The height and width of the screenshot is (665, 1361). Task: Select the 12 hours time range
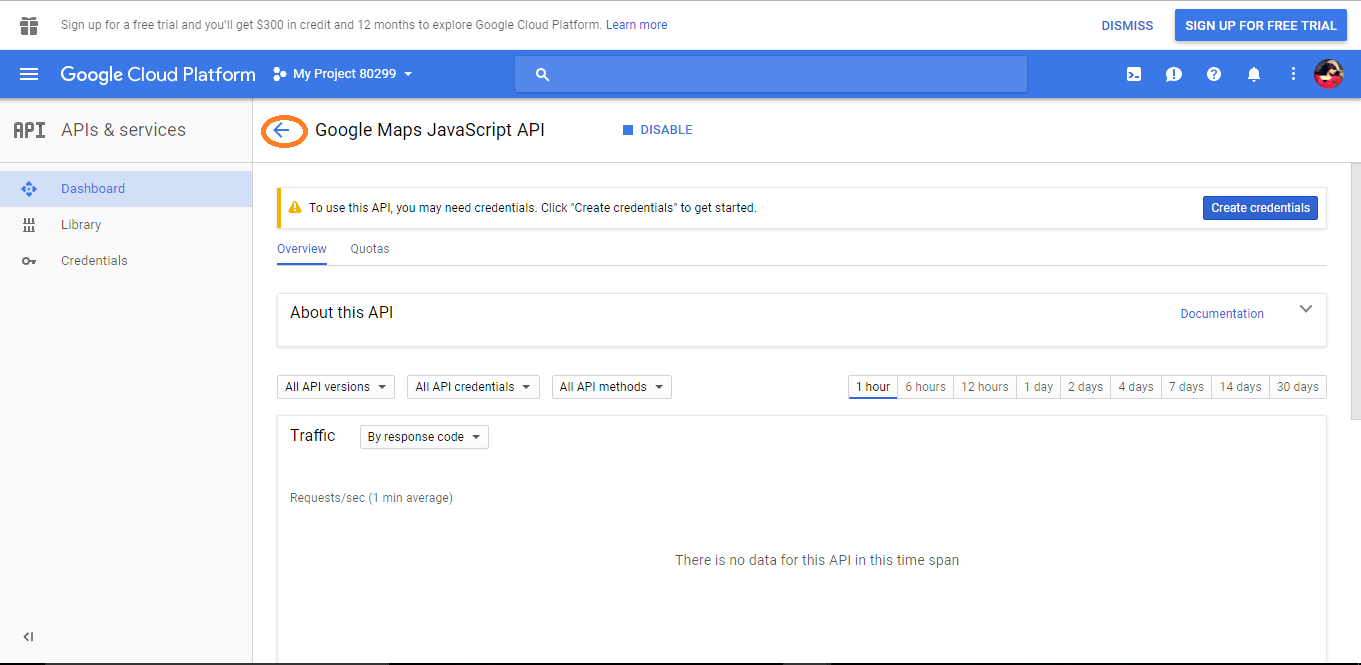point(985,387)
